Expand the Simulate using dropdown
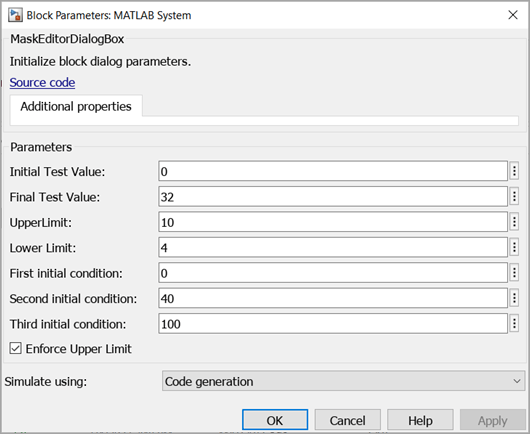Image resolution: width=530 pixels, height=434 pixels. click(343, 381)
